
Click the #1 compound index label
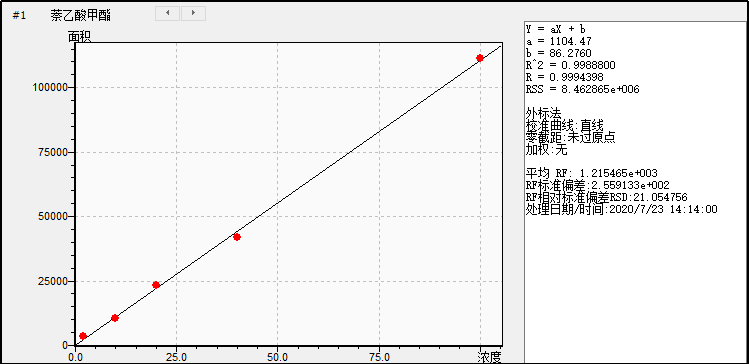(x=20, y=16)
